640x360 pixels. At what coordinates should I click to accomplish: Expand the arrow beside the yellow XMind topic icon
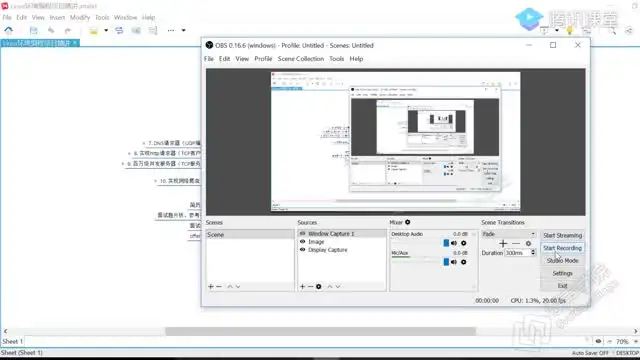pos(106,30)
